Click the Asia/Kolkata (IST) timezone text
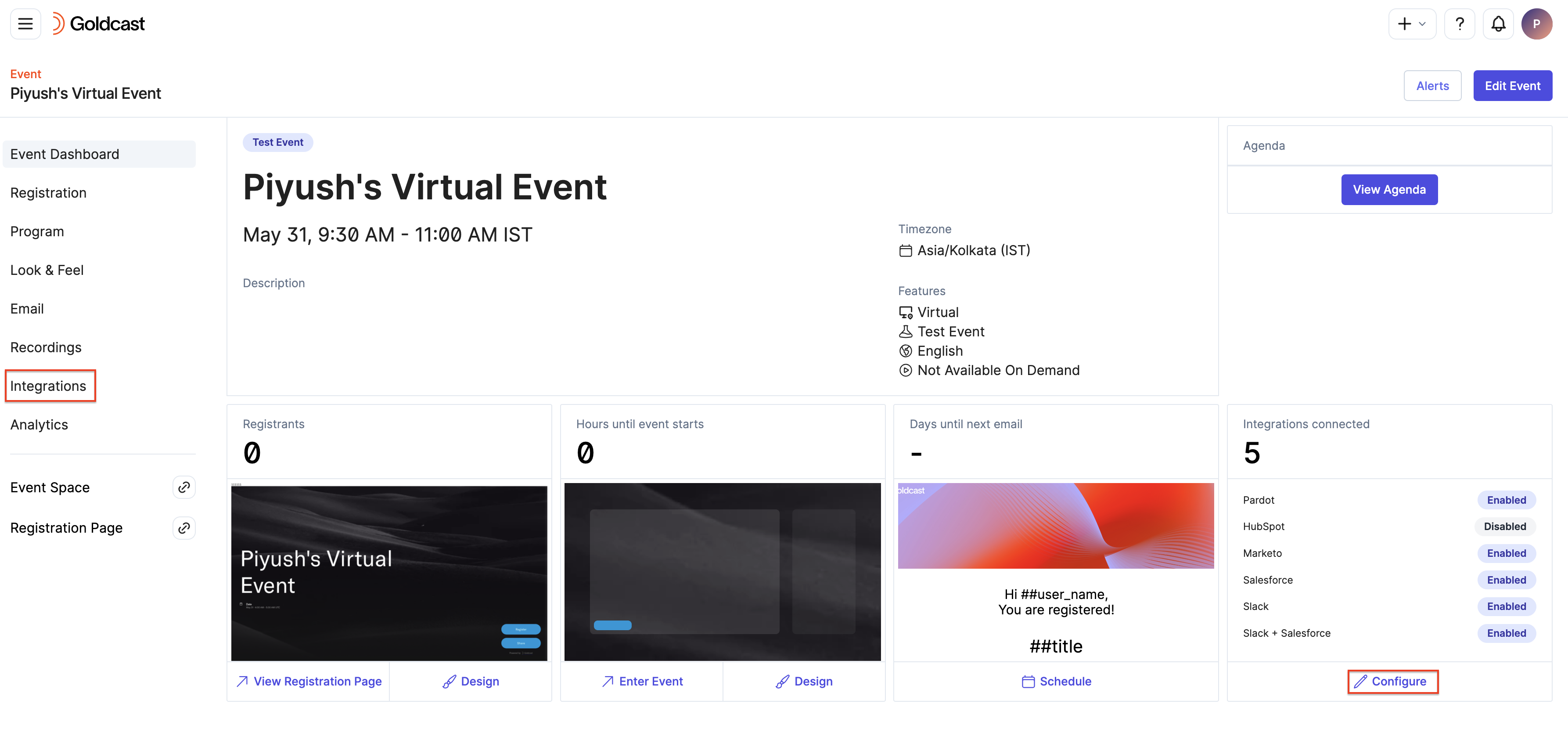This screenshot has height=736, width=1568. pos(973,251)
